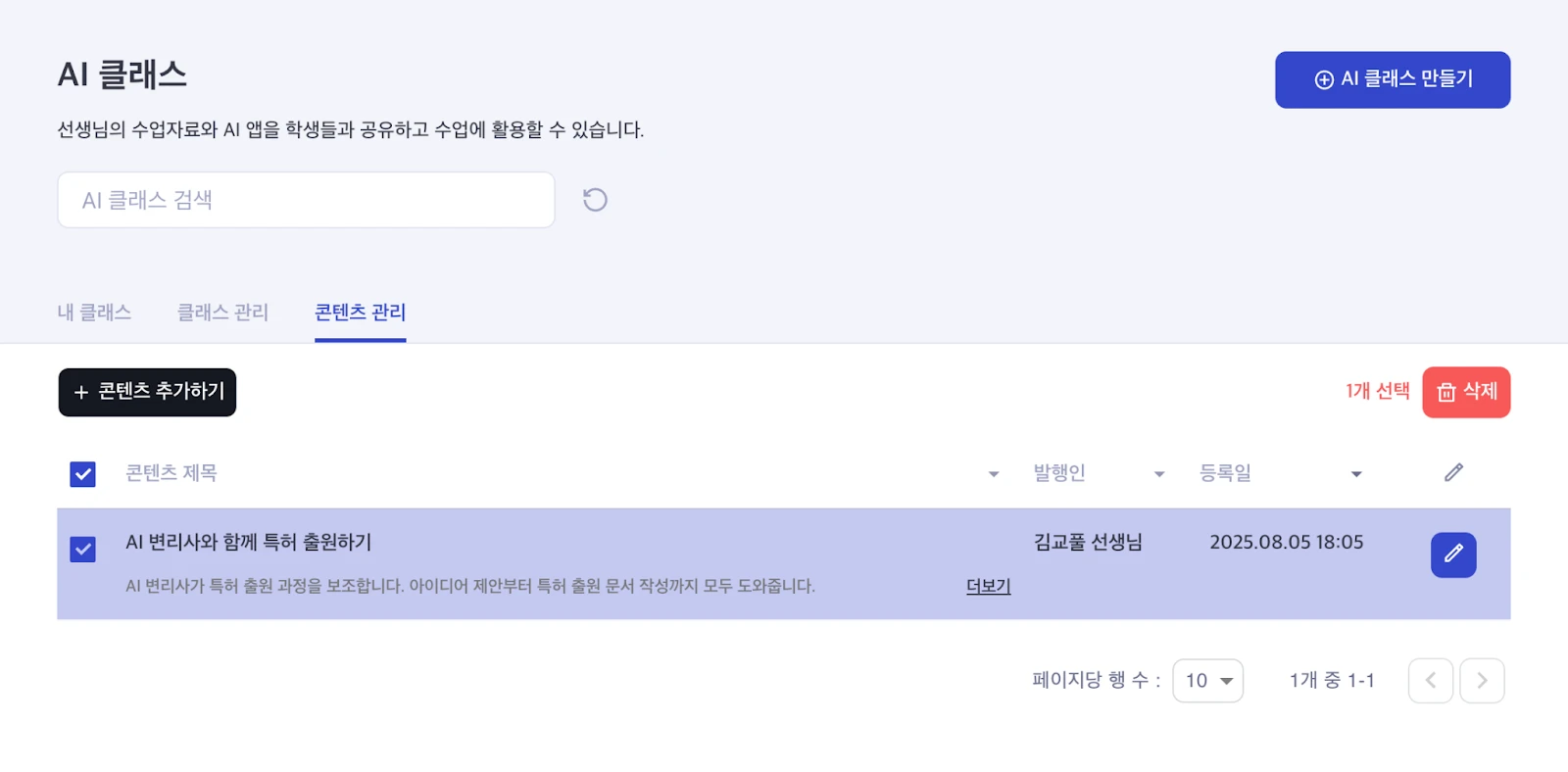Select the 콘텐츠 관리 tab
The width and height of the screenshot is (1568, 772).
click(360, 313)
